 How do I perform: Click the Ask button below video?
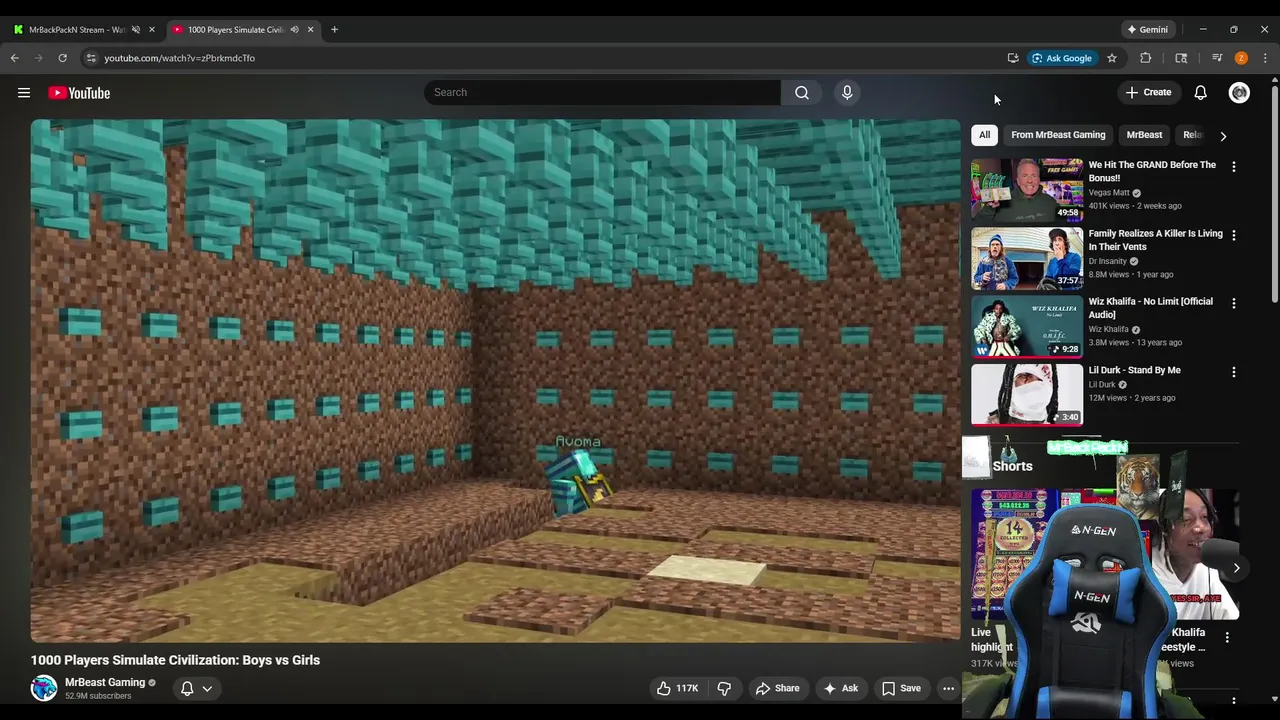pyautogui.click(x=840, y=688)
